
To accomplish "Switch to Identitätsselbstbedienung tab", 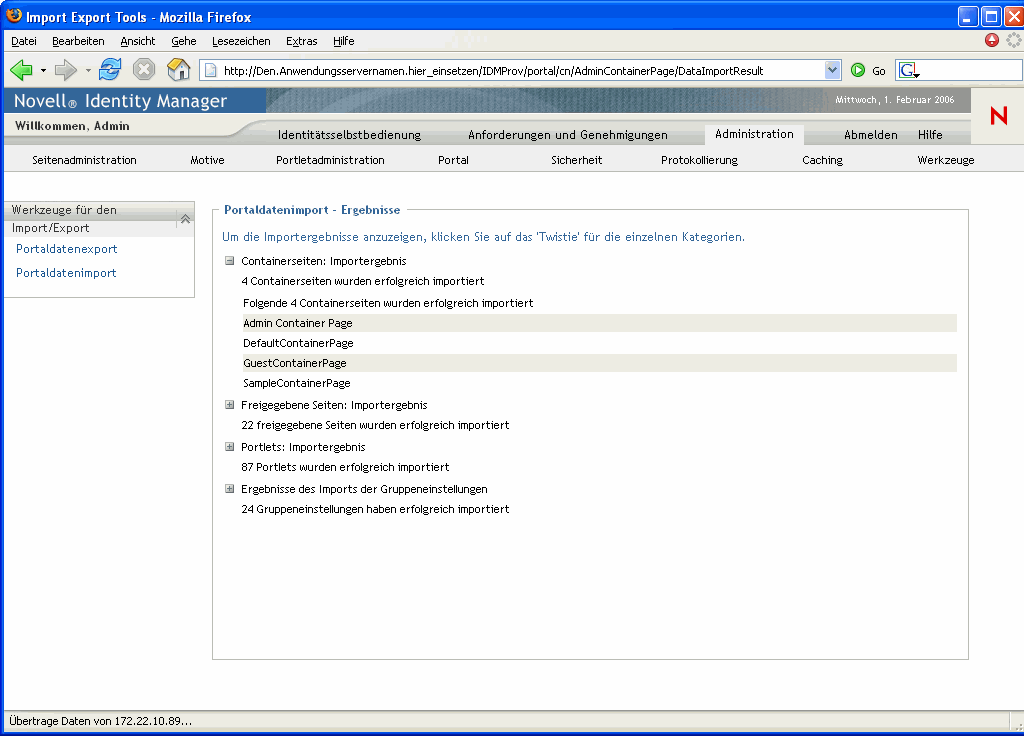I will 349,135.
